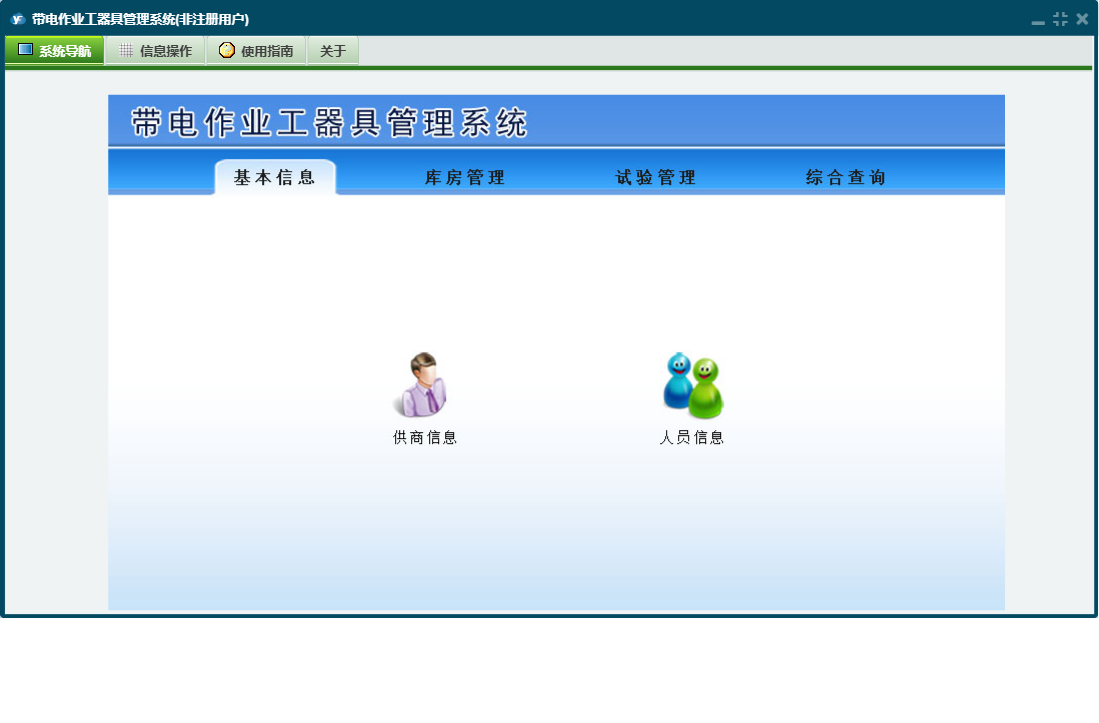Select the 试验管理 navigation tab
This screenshot has height=723, width=1099.
(x=655, y=177)
